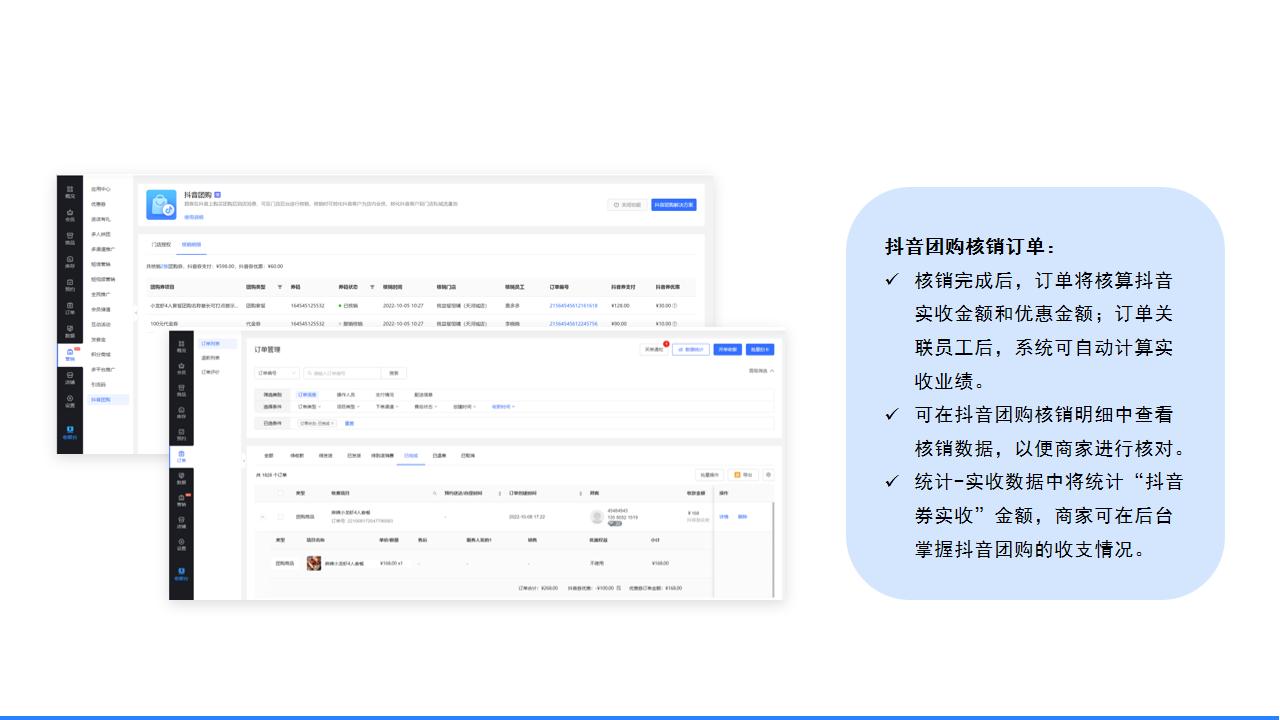Open 概况 icon in 抖音团购 window sidebar
Image resolution: width=1280 pixels, height=720 pixels.
click(70, 192)
